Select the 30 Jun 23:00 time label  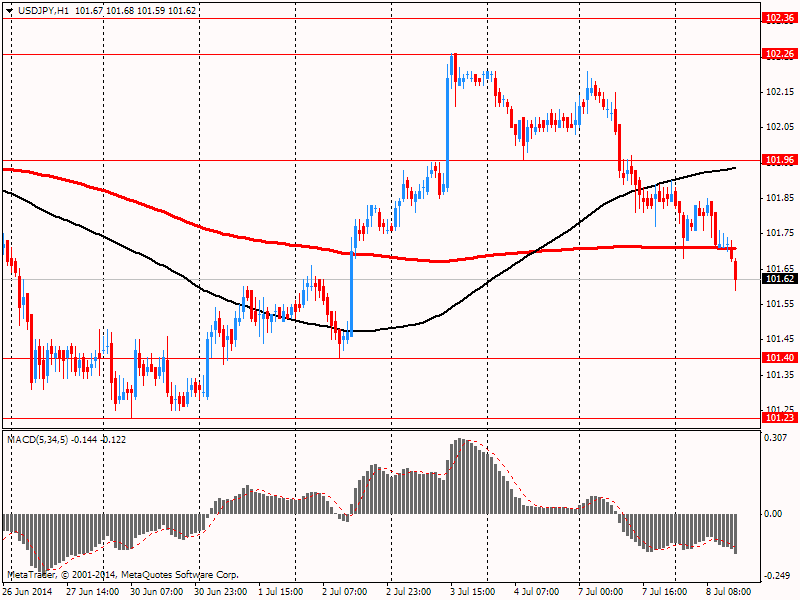(221, 591)
